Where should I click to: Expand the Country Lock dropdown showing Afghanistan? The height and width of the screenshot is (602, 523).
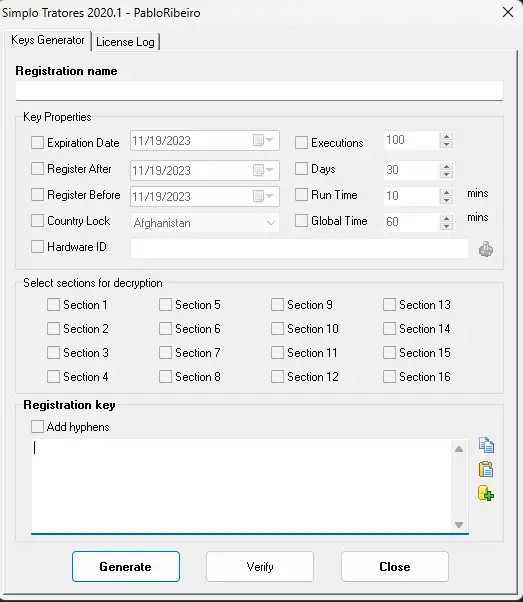[270, 223]
